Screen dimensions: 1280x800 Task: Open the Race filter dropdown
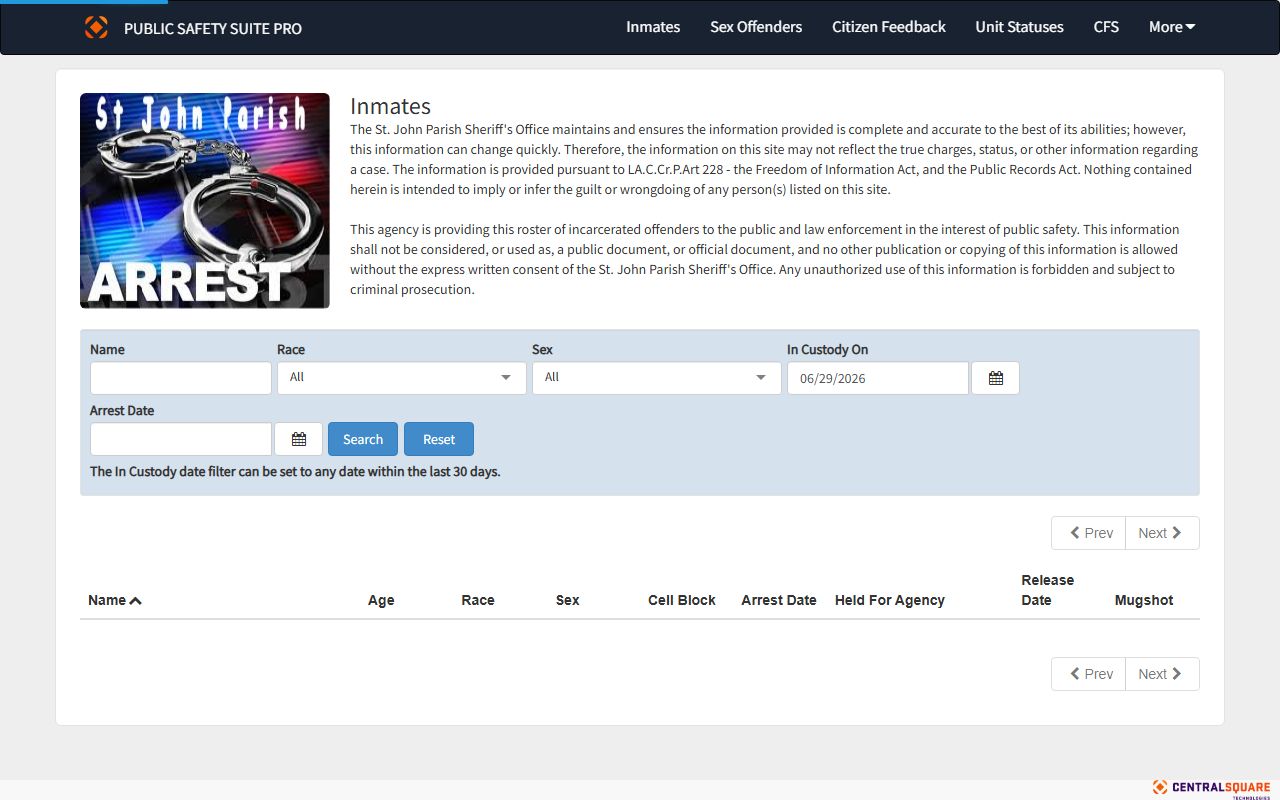(x=402, y=378)
